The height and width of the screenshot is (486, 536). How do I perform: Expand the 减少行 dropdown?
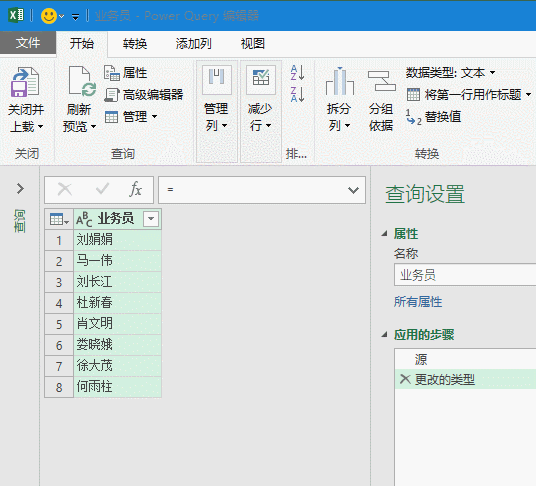pos(268,126)
